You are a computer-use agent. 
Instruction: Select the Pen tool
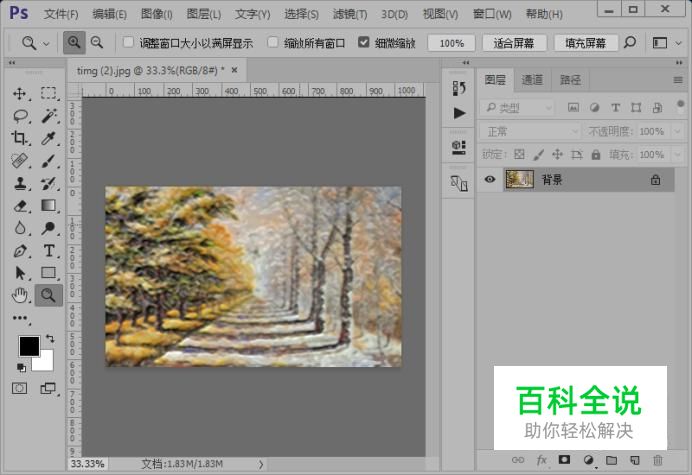20,251
